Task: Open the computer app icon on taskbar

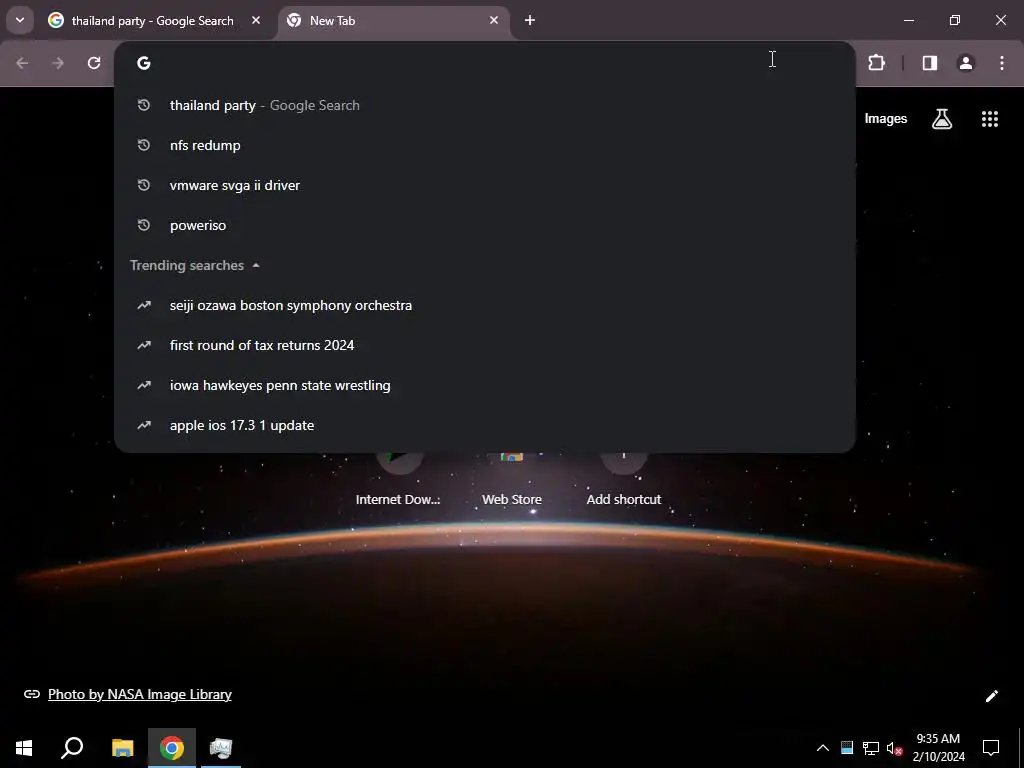Action: coord(221,748)
